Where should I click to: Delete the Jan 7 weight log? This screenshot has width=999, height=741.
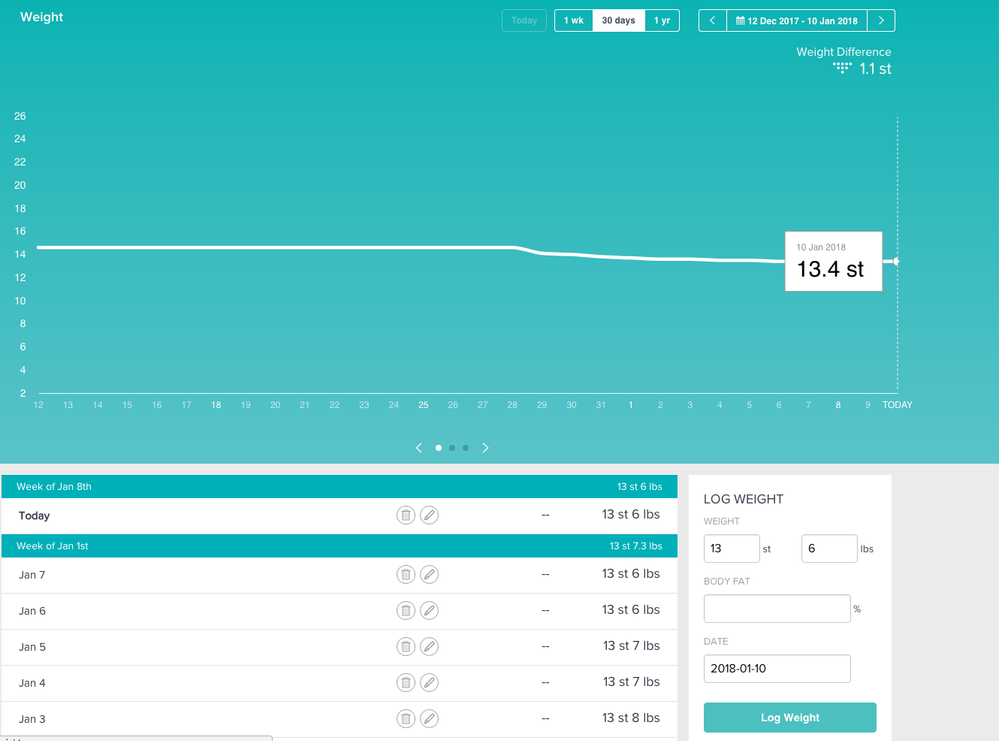coord(405,575)
